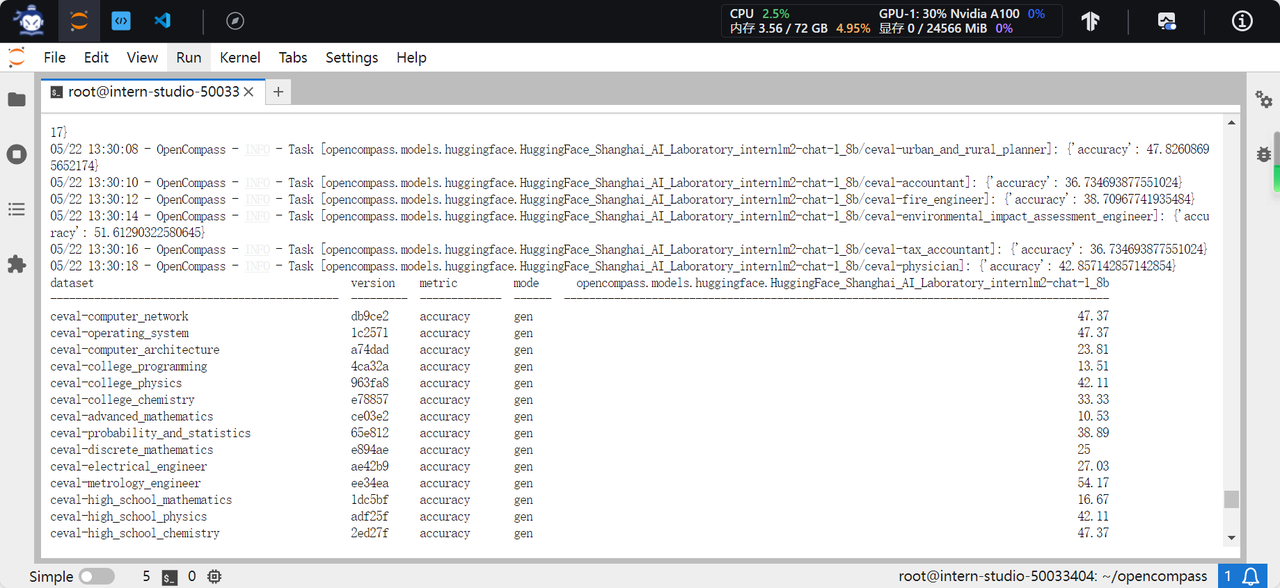Open the Edit menu
This screenshot has width=1280, height=588.
tap(96, 58)
